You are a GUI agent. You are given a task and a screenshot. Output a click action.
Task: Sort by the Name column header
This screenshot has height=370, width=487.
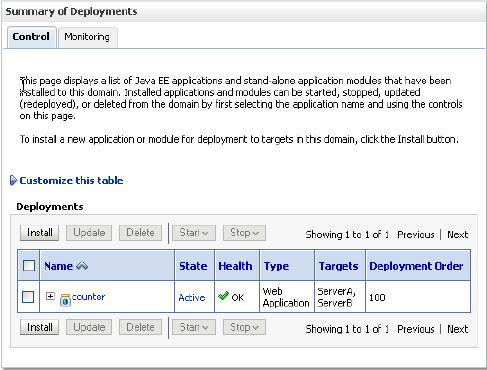click(59, 266)
